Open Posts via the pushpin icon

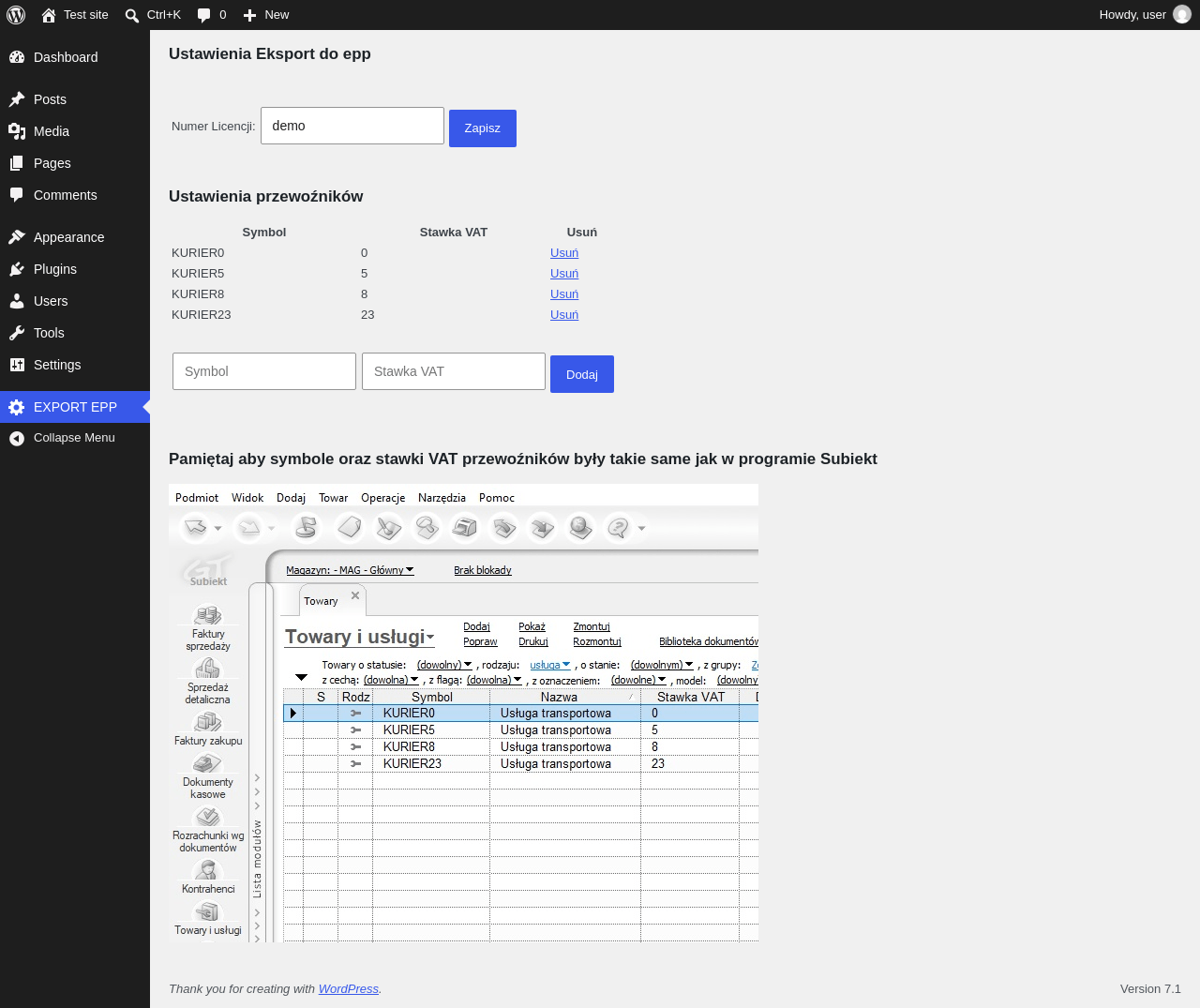point(17,99)
